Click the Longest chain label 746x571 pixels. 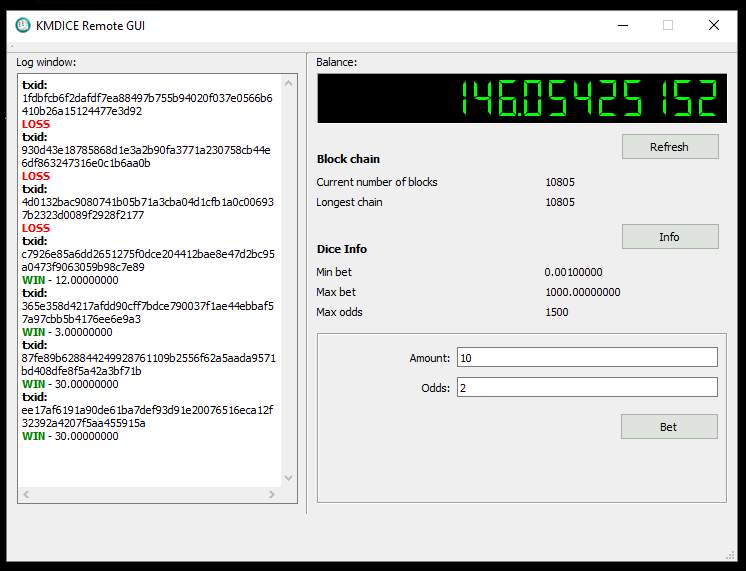[x=349, y=202]
